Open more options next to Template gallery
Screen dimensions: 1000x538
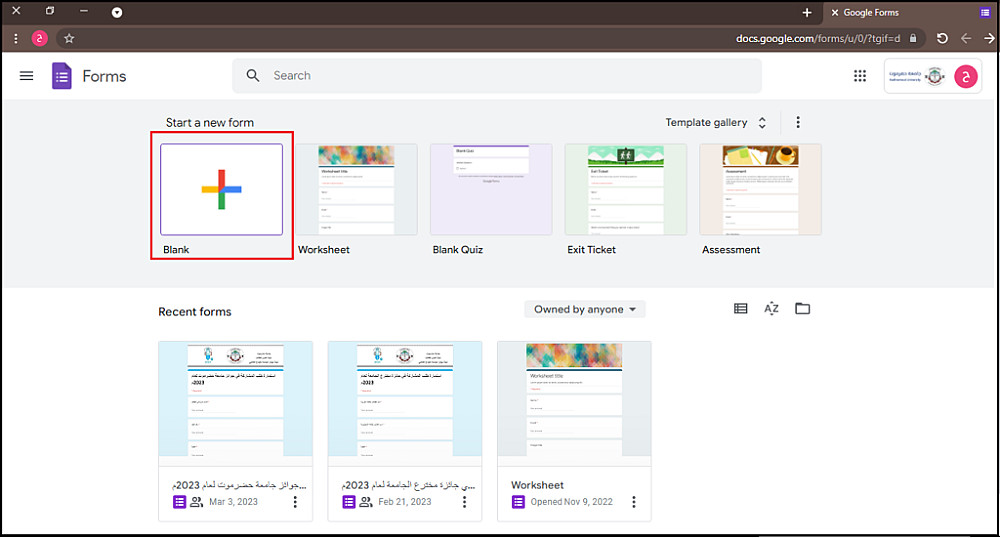click(x=798, y=122)
